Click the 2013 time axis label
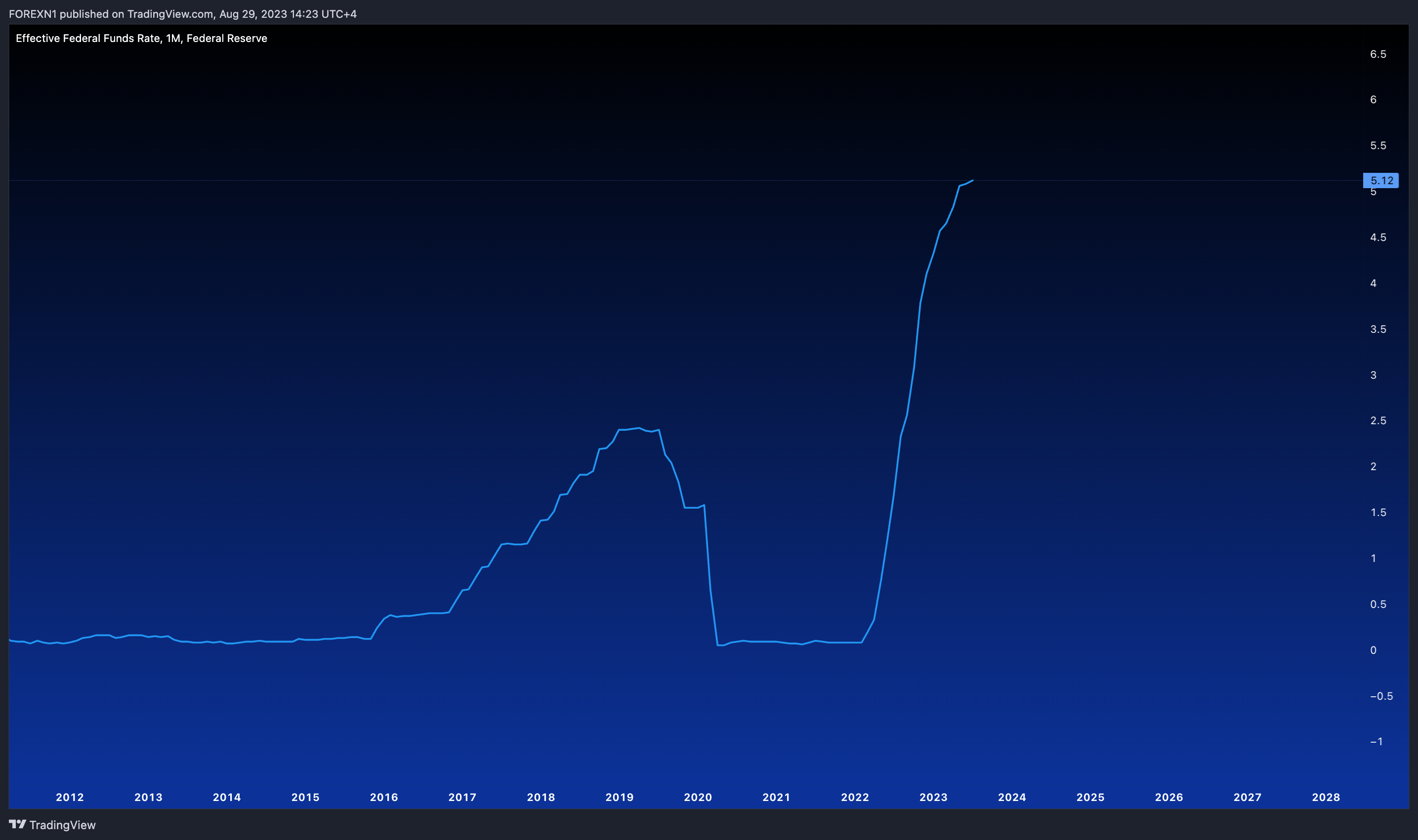This screenshot has height=840, width=1418. click(148, 797)
